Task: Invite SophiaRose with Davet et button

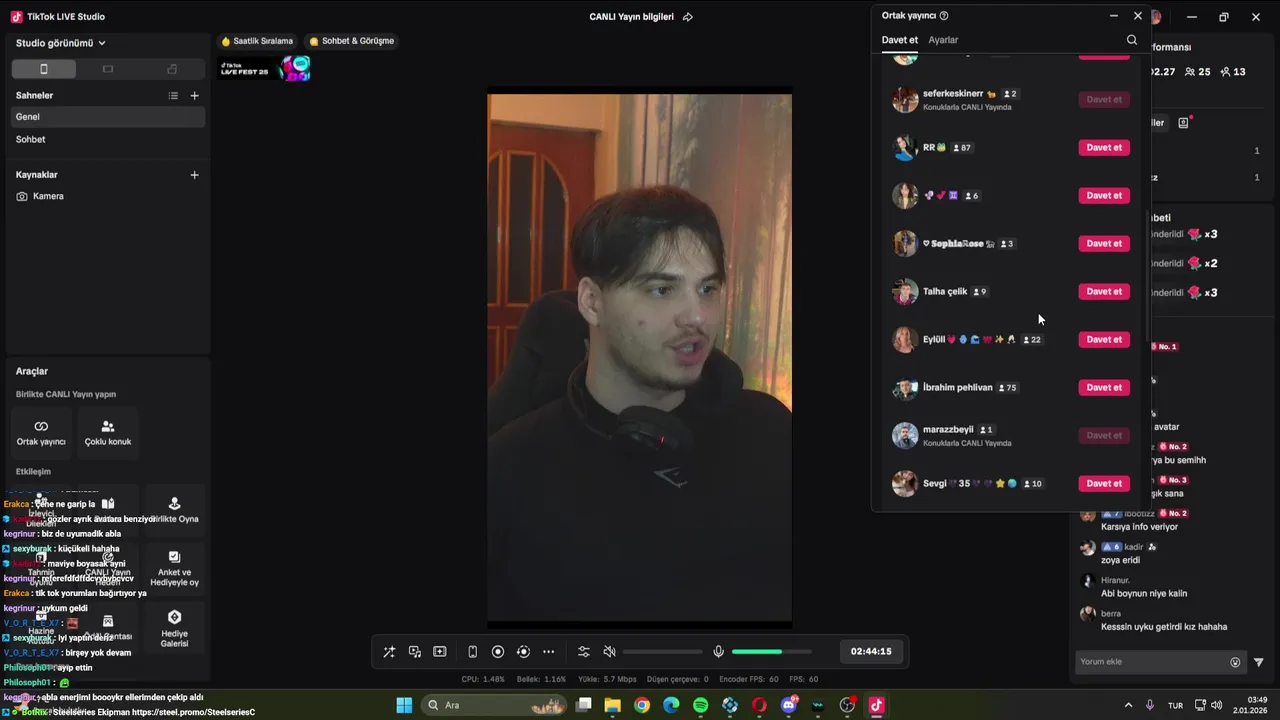Action: click(1104, 243)
